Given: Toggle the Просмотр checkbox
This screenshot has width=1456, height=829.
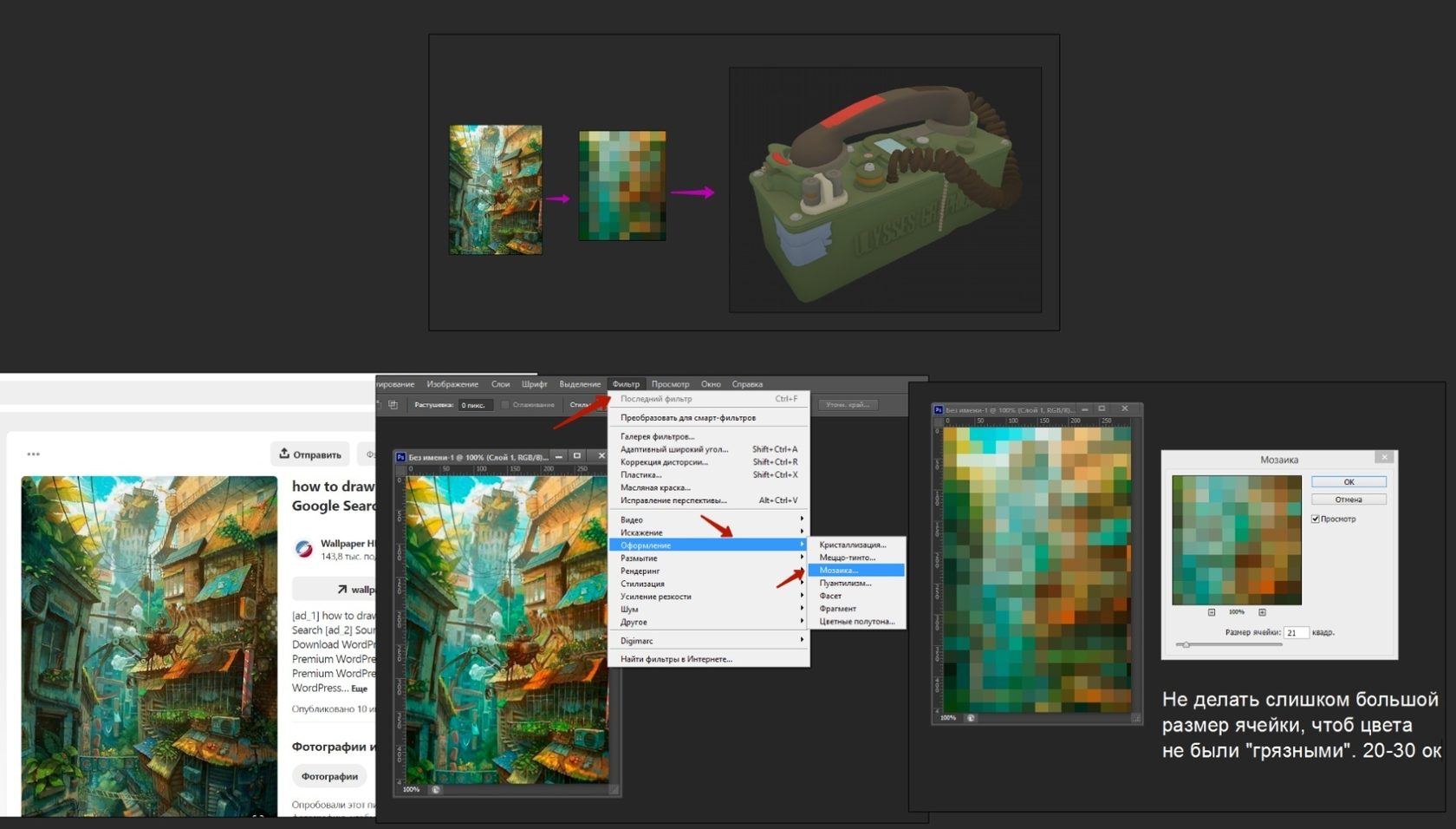Looking at the screenshot, I should point(1316,519).
